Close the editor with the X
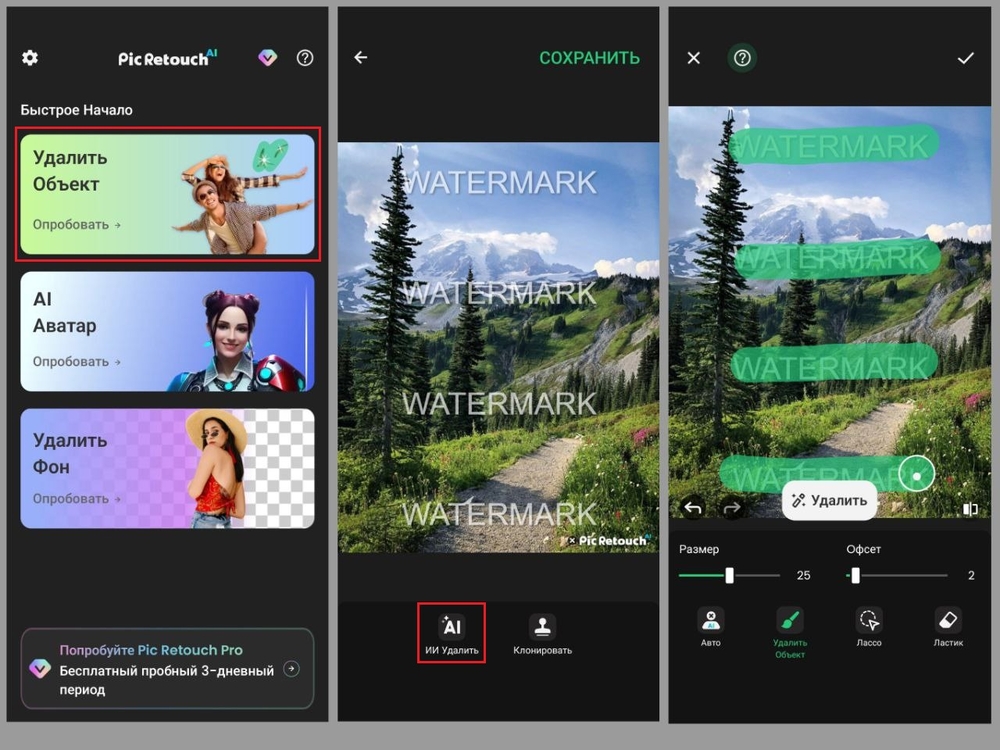Screen dimensions: 1000x750 pos(693,58)
